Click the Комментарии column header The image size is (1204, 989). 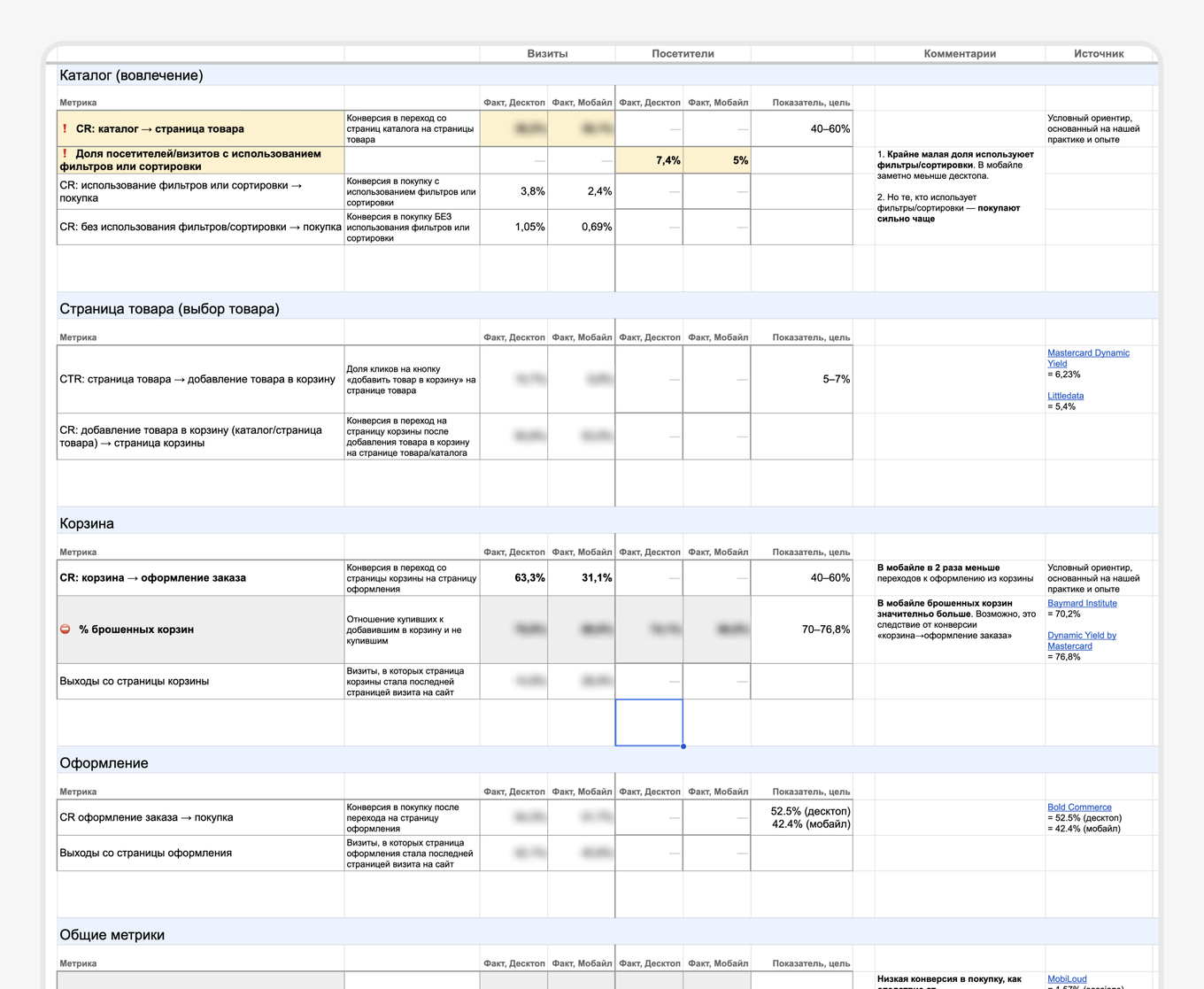(960, 53)
